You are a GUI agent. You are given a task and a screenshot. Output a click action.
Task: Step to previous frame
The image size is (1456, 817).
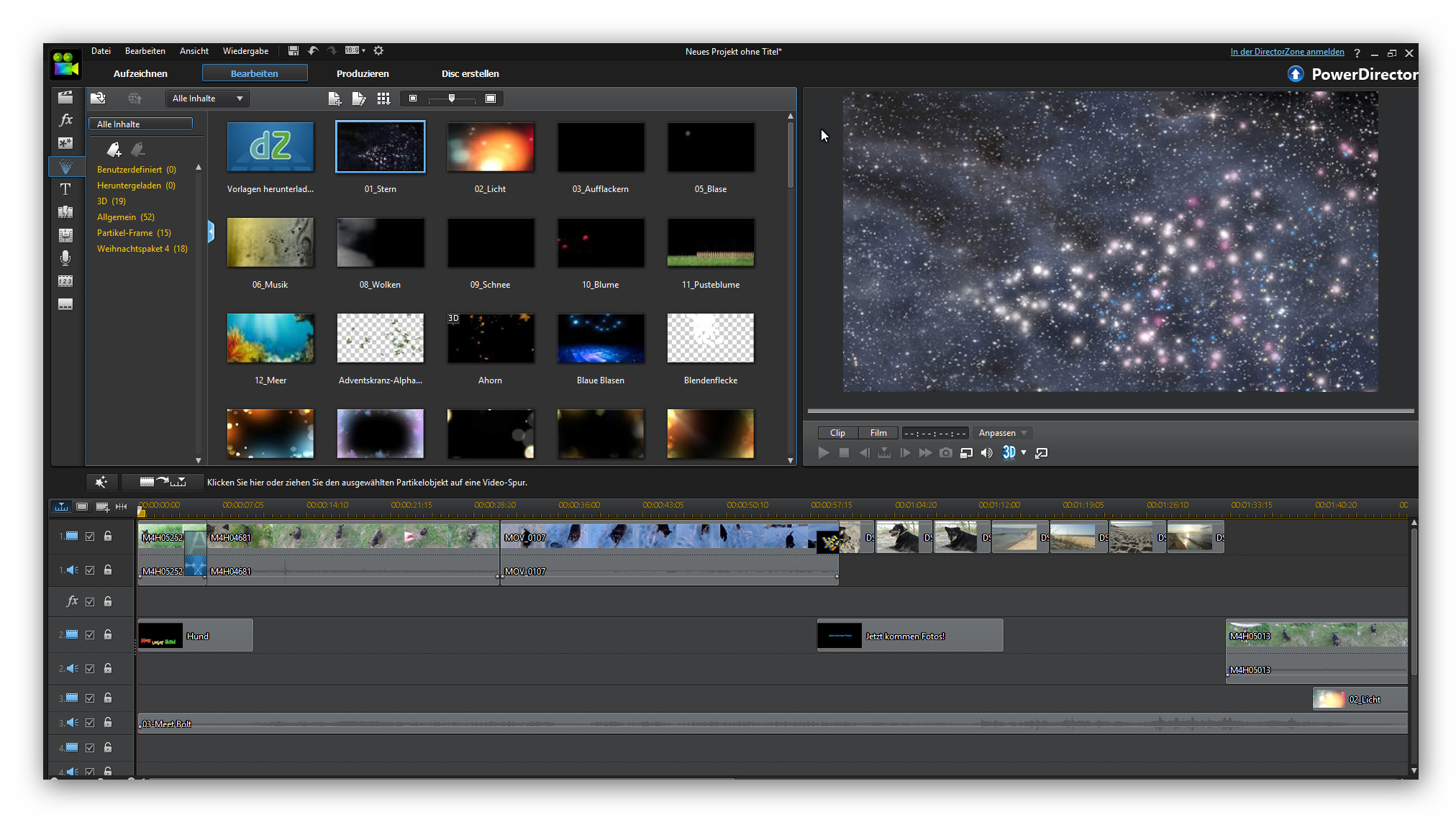[865, 452]
